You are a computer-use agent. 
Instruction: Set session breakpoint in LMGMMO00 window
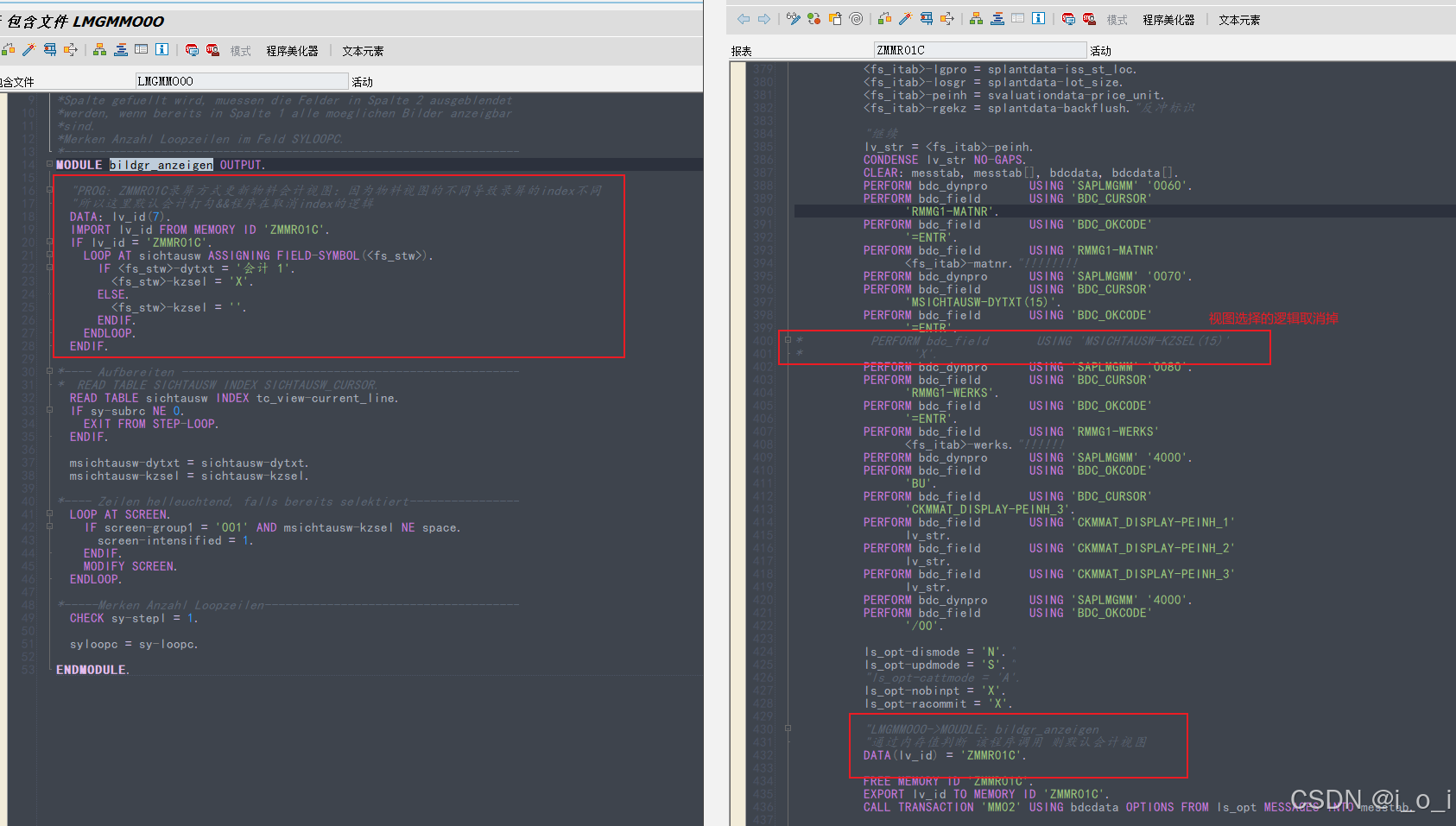click(x=192, y=50)
